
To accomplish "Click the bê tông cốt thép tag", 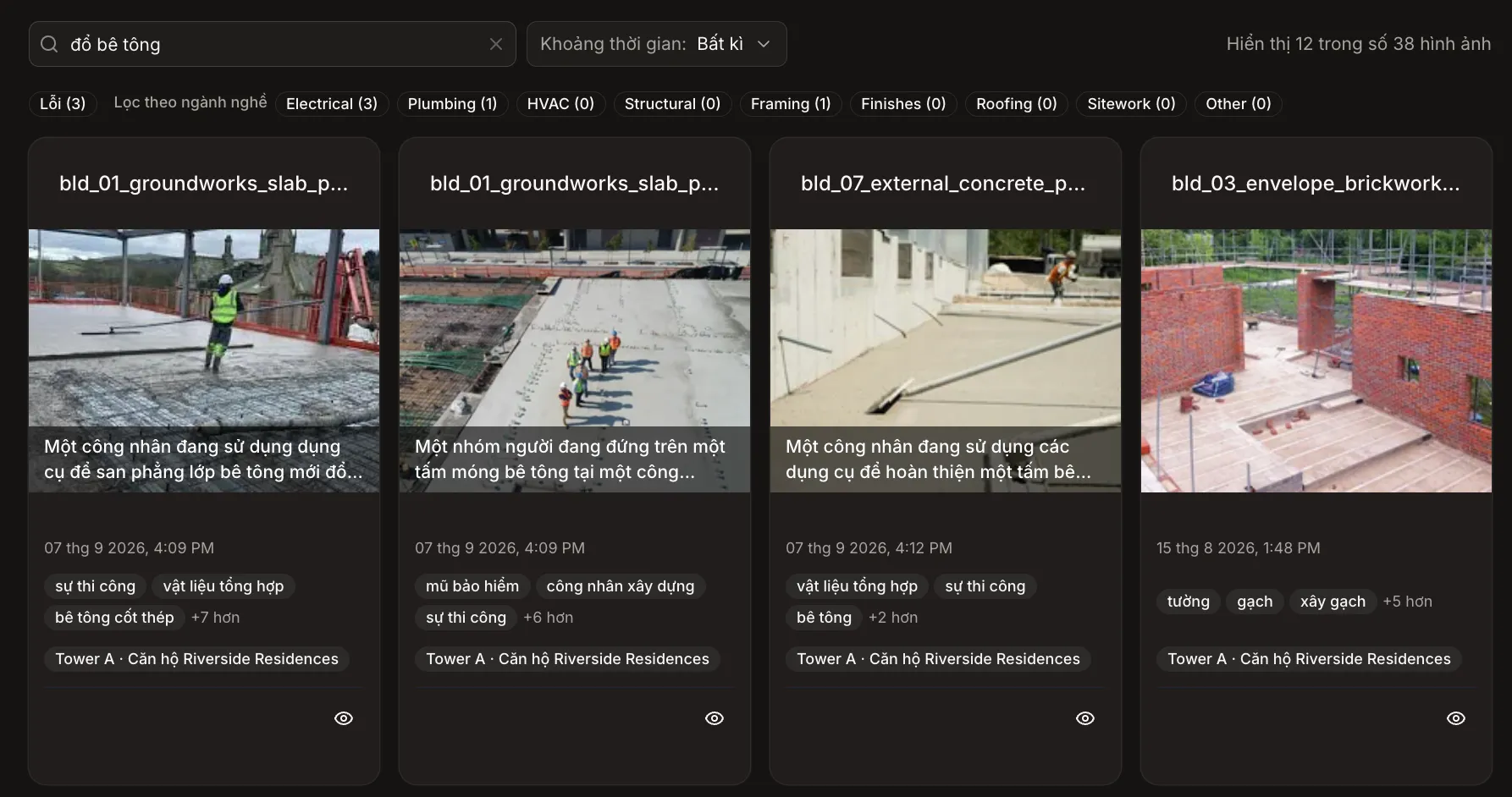I will [114, 618].
